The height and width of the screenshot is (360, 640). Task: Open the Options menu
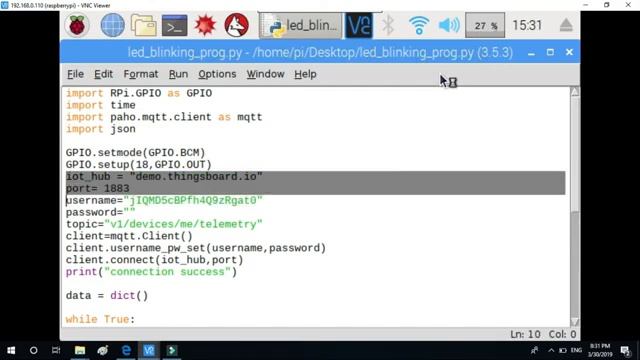tap(217, 74)
